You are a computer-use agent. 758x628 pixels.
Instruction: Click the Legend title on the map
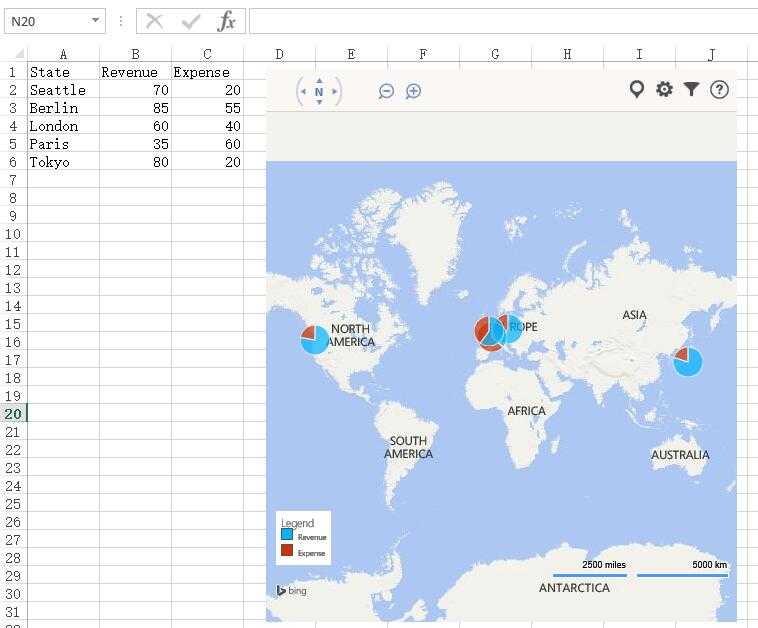[x=297, y=523]
